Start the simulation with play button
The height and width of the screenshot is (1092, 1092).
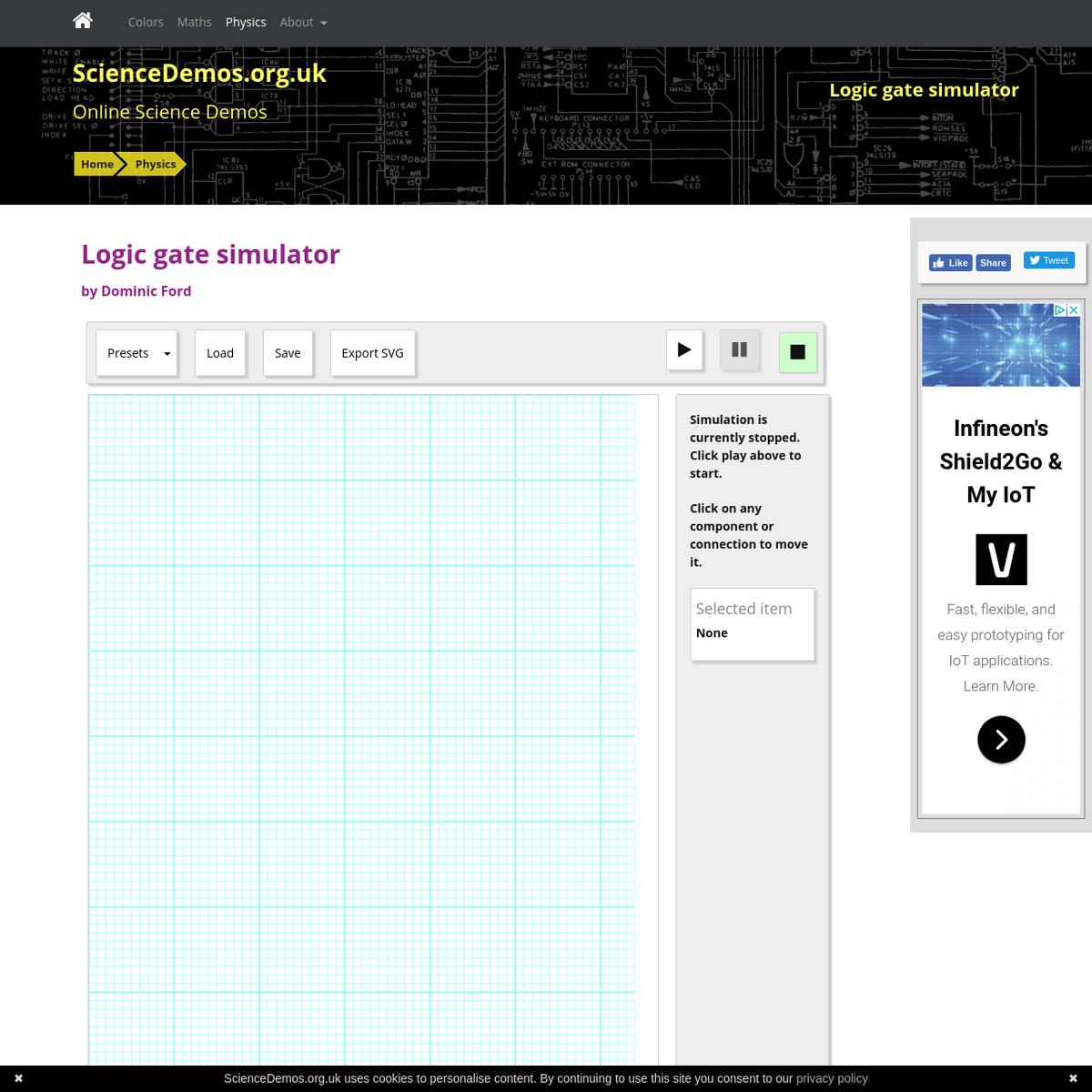coord(684,350)
